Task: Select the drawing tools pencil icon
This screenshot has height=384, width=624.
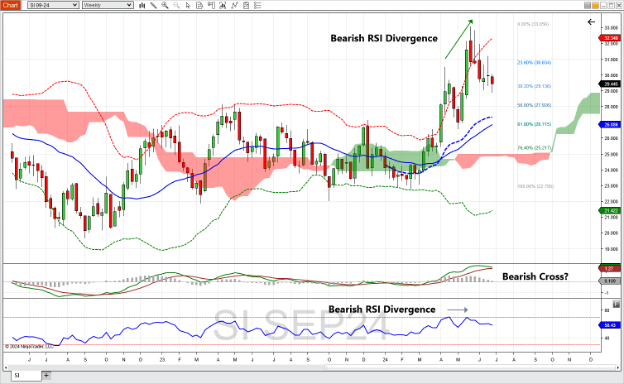Action: (x=154, y=5)
